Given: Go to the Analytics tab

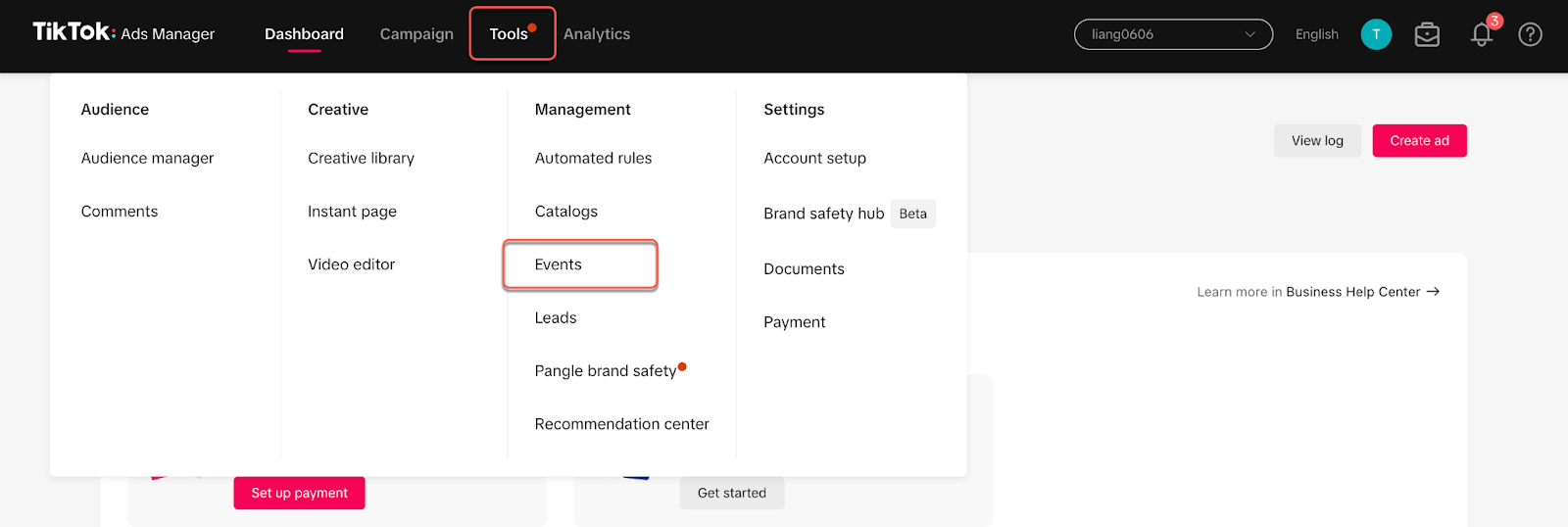Looking at the screenshot, I should click(x=597, y=34).
